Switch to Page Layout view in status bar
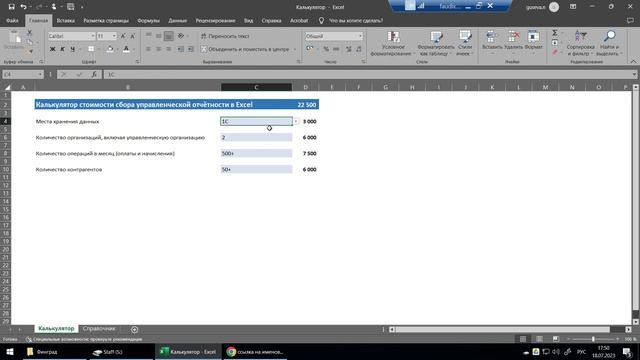This screenshot has width=640, height=360. pos(539,339)
